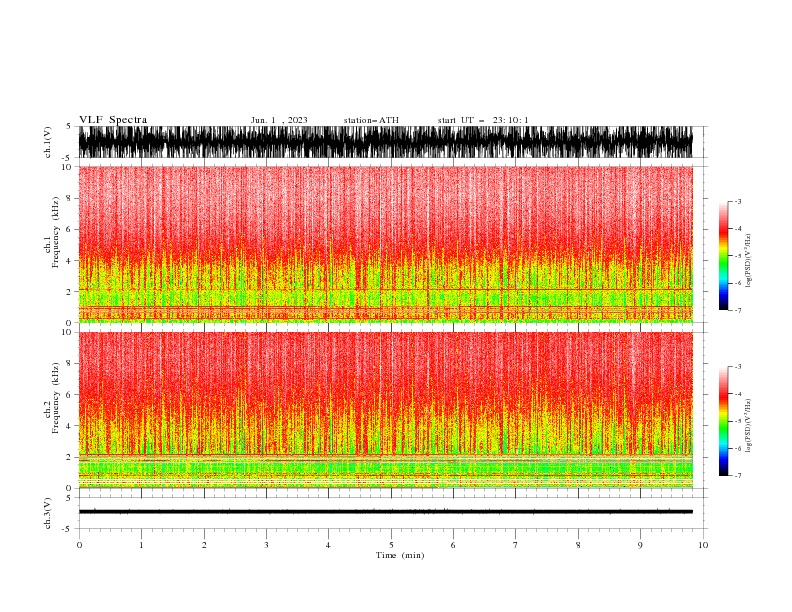The image size is (792, 612).
Task: Select the date label Jun. 1, 2023
Action: 279,120
